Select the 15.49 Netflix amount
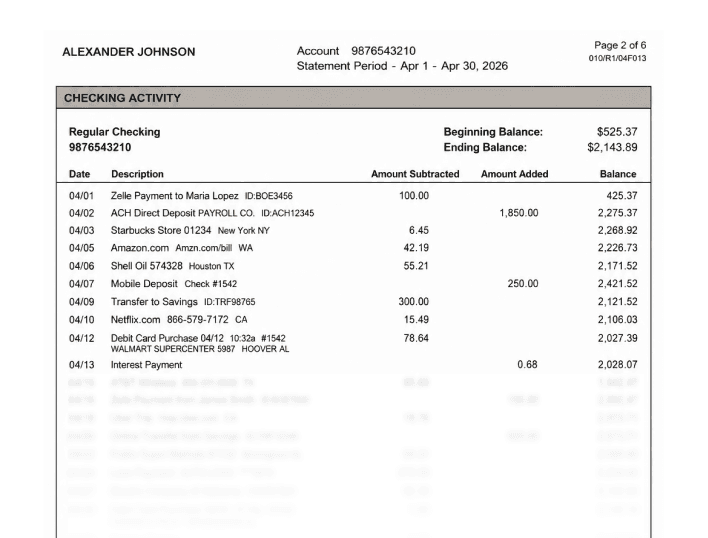The width and height of the screenshot is (708, 538). 416,320
